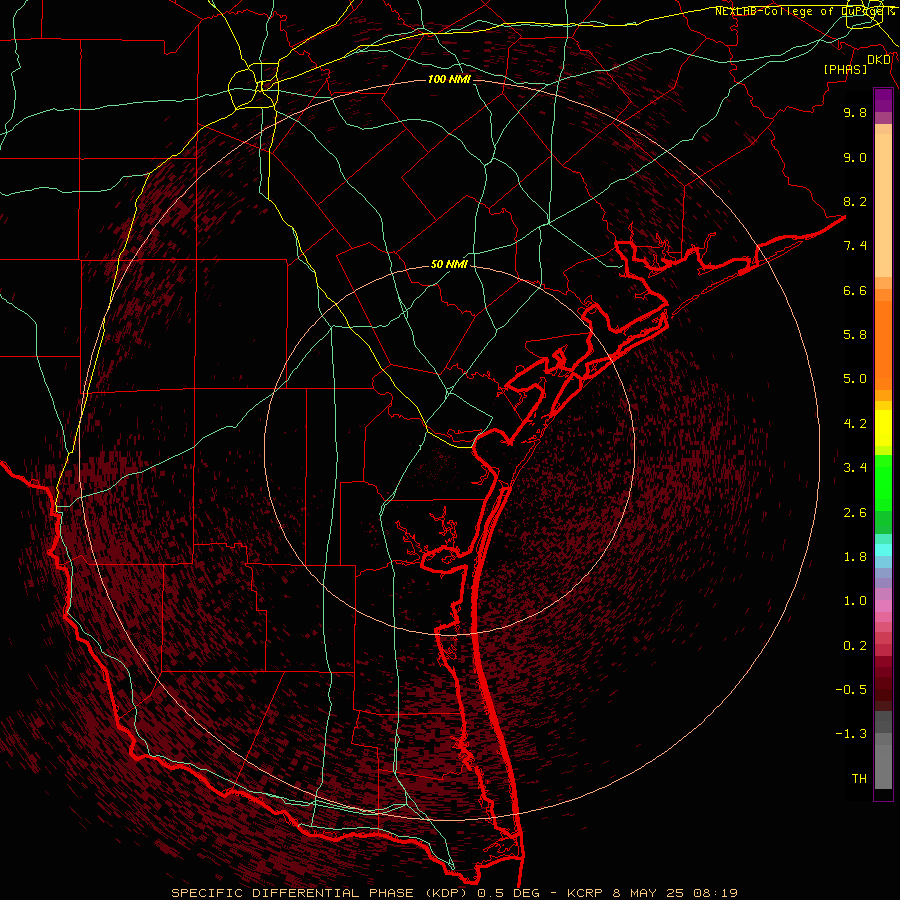Click the pale peach segment of the color scale
This screenshot has height=900, width=900.
click(883, 205)
